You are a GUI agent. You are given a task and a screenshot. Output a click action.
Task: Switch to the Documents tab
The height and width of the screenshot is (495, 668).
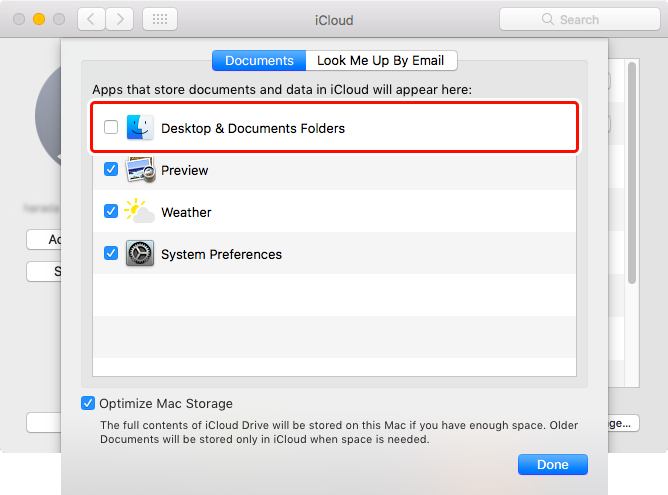click(259, 60)
